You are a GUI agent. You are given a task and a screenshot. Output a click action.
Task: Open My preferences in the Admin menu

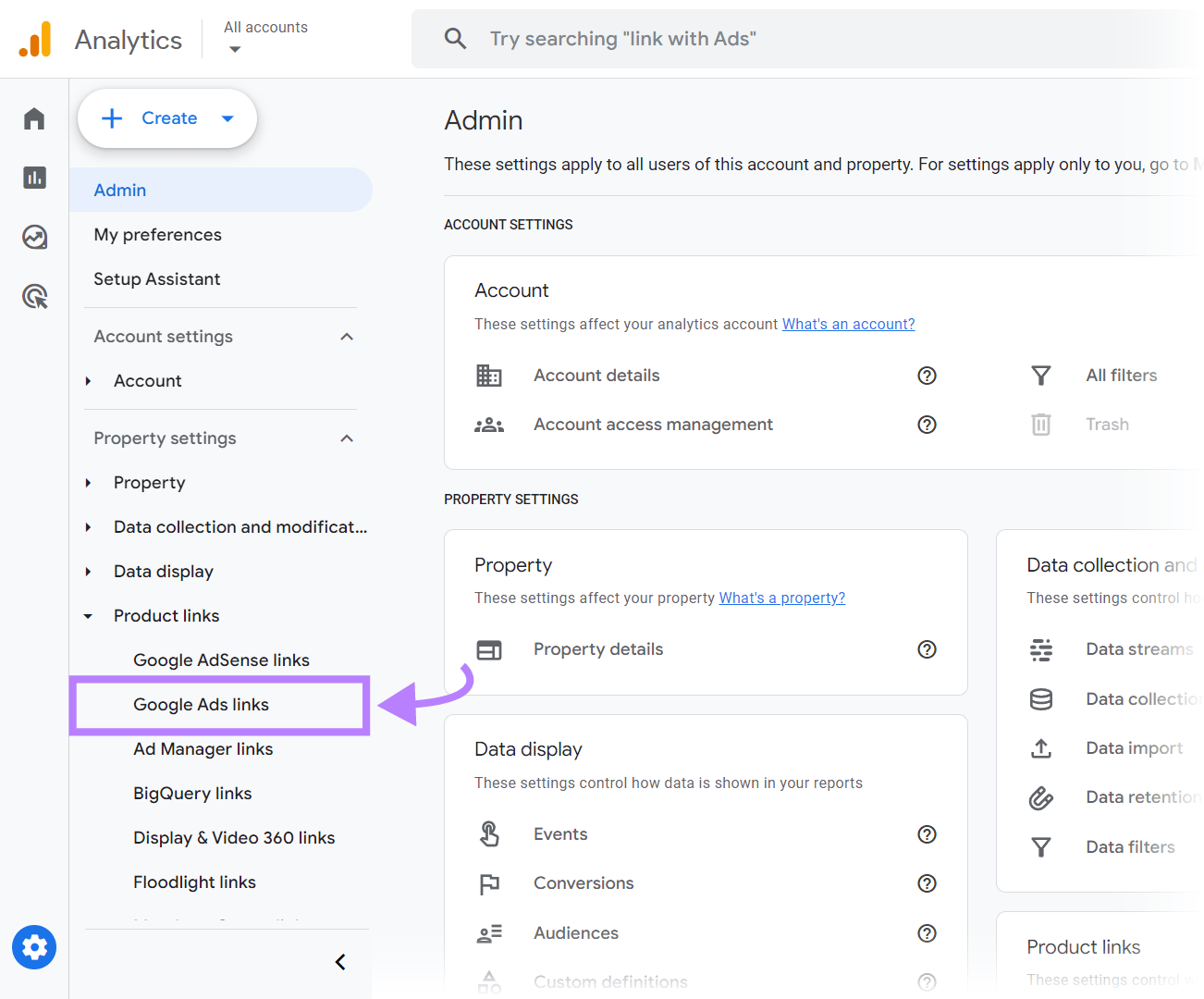click(x=157, y=234)
